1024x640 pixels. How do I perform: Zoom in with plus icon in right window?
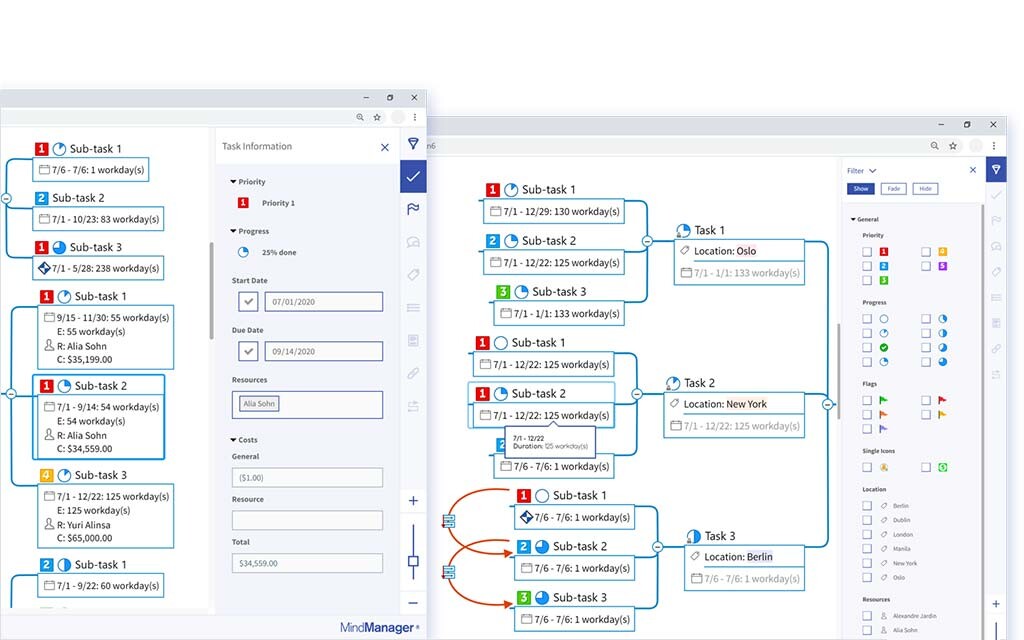tap(996, 604)
